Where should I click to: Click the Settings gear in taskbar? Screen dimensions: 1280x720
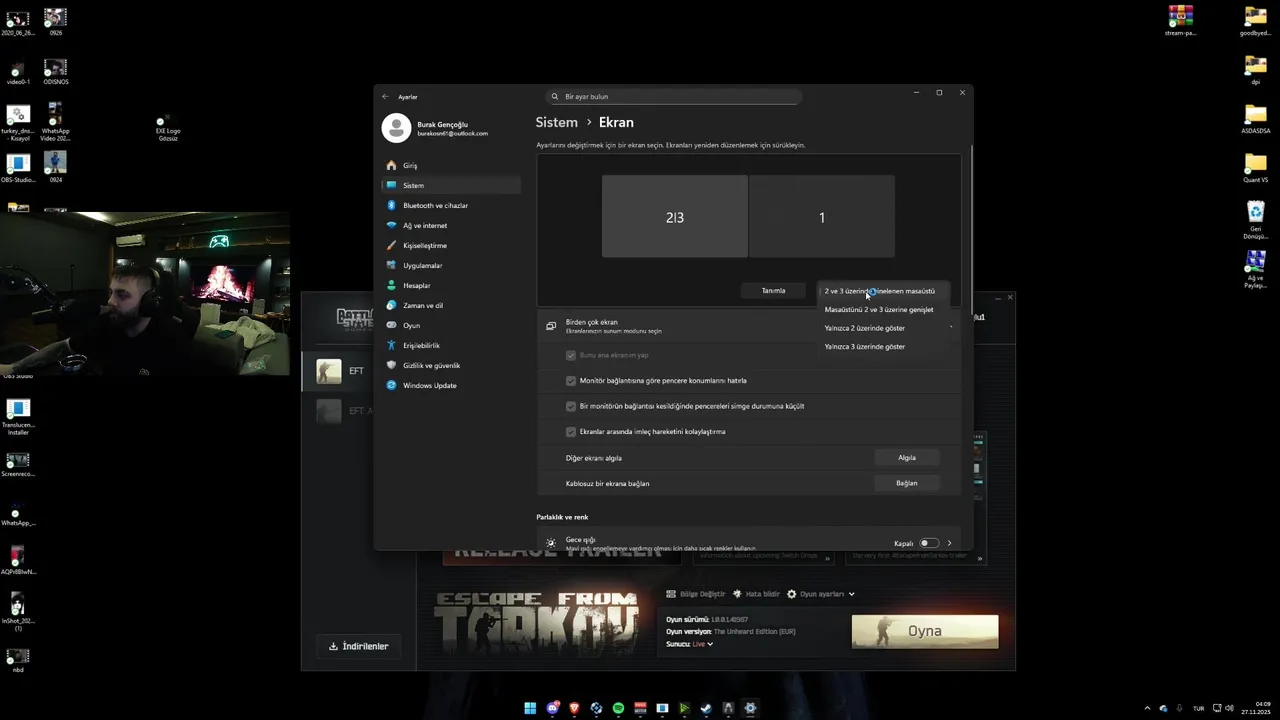pyautogui.click(x=750, y=708)
